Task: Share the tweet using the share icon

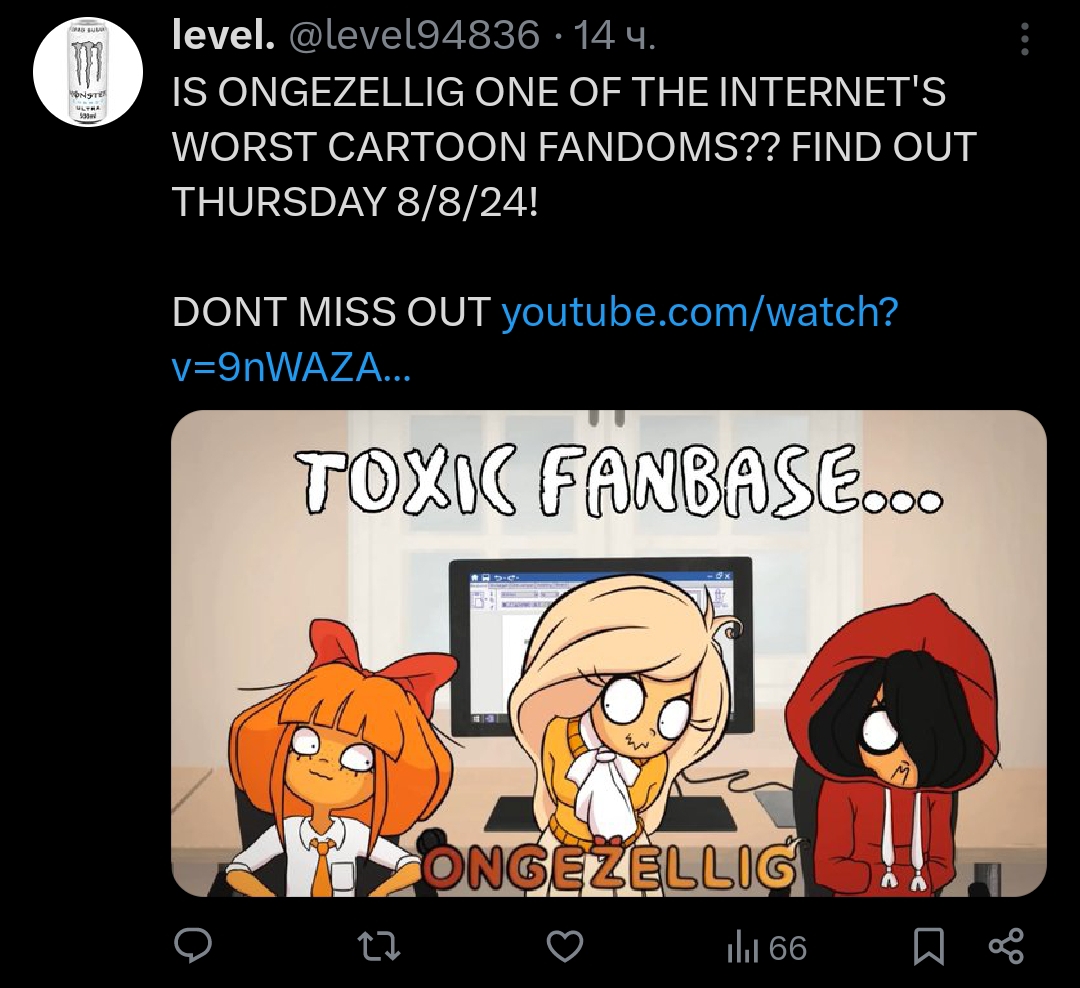Action: (1006, 946)
